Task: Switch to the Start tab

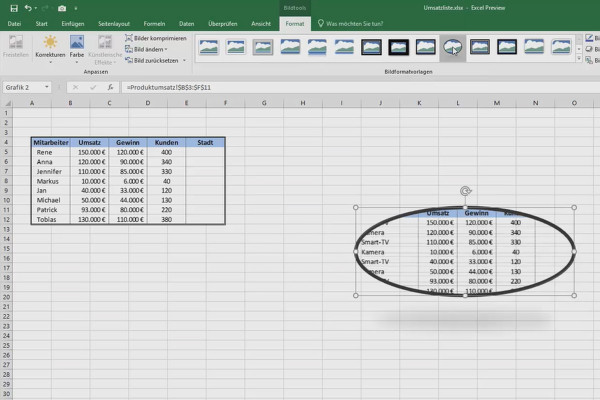Action: point(41,24)
